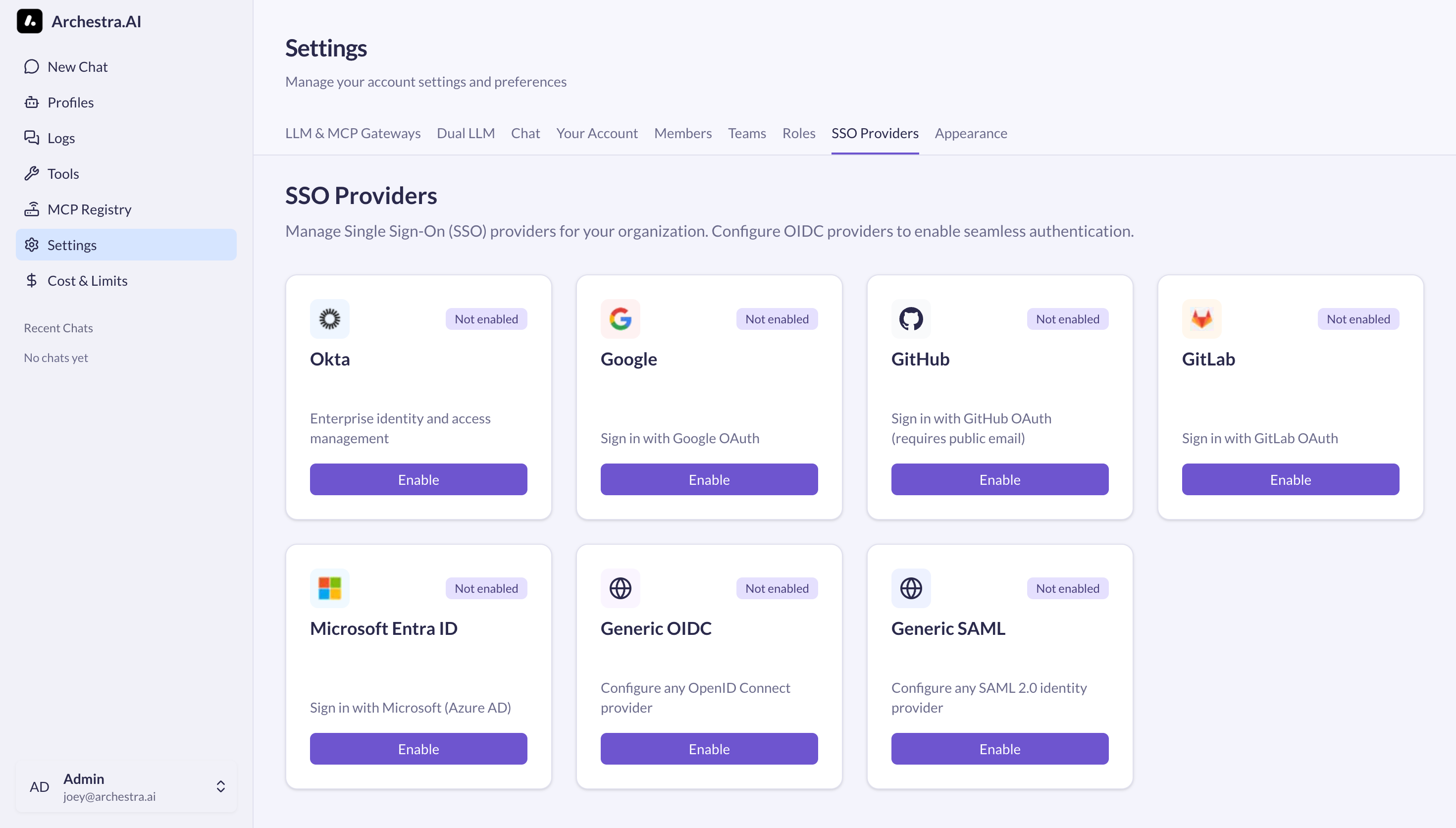Image resolution: width=1456 pixels, height=828 pixels.
Task: Expand the Admin account switcher
Action: pos(220,787)
